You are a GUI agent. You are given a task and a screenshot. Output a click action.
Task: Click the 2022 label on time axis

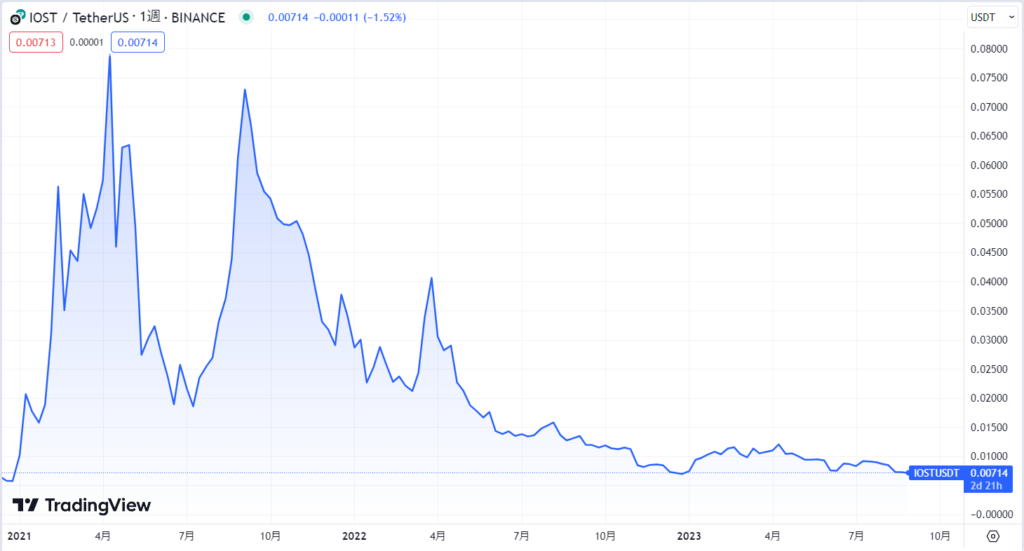click(354, 536)
